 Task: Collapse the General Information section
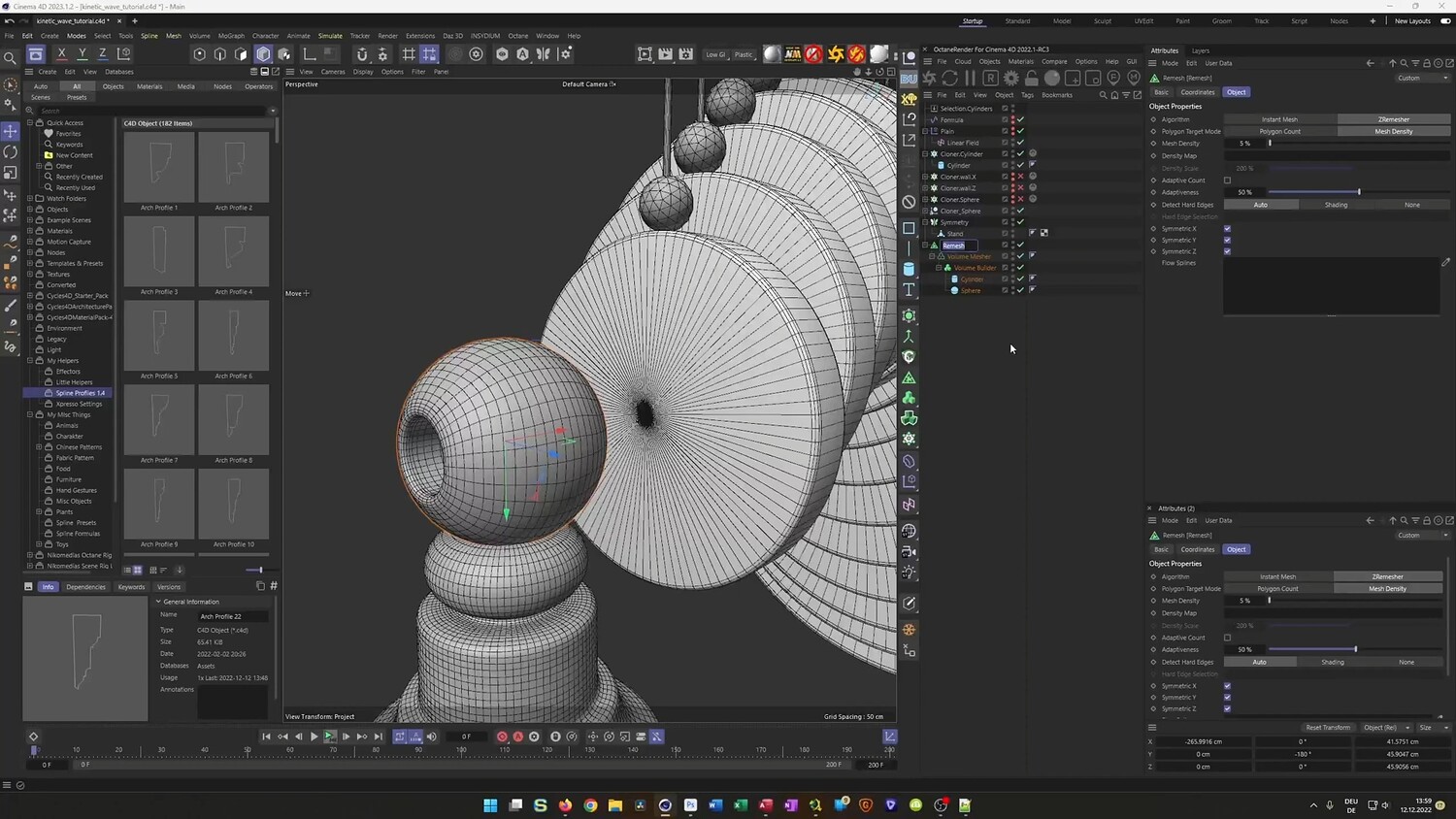pos(159,602)
